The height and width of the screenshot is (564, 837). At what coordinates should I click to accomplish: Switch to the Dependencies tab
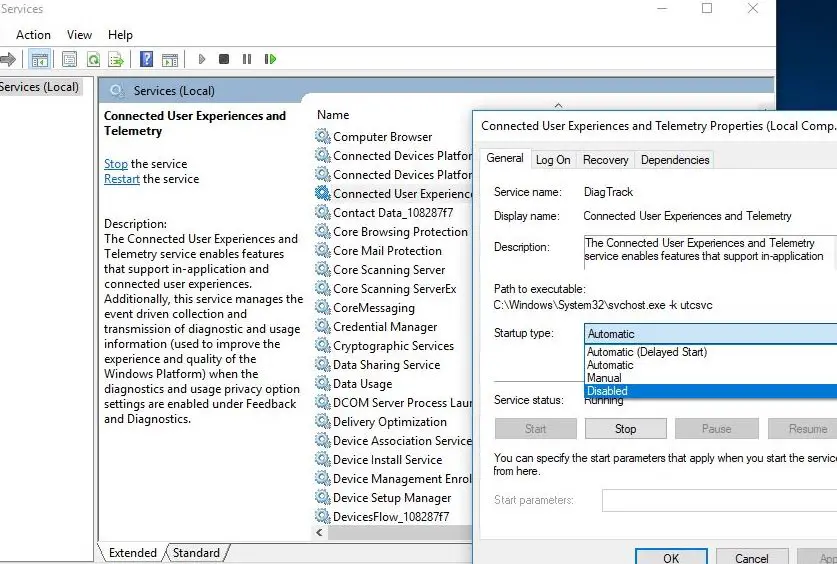(x=675, y=160)
